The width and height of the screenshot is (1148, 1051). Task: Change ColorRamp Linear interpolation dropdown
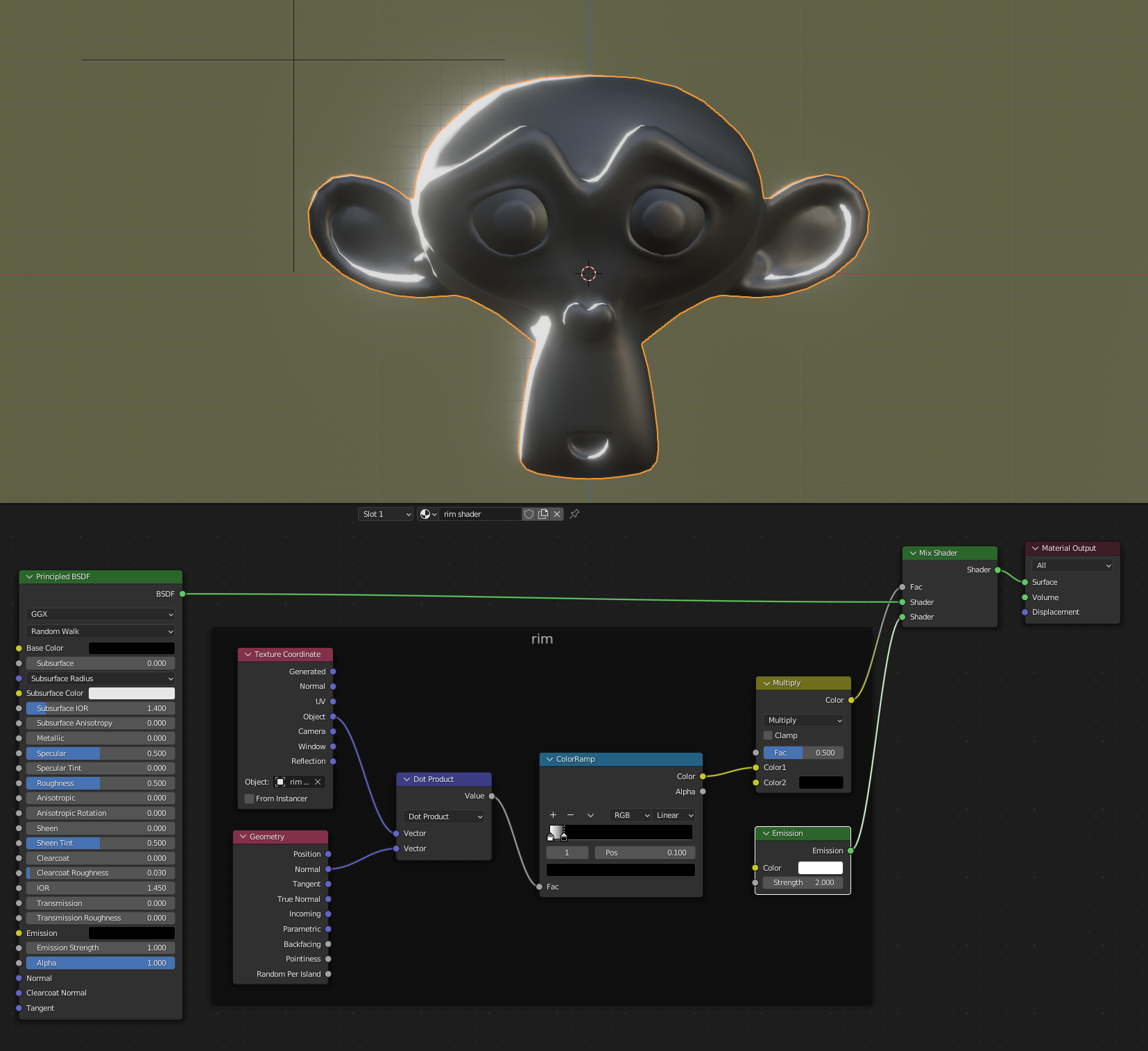[674, 815]
